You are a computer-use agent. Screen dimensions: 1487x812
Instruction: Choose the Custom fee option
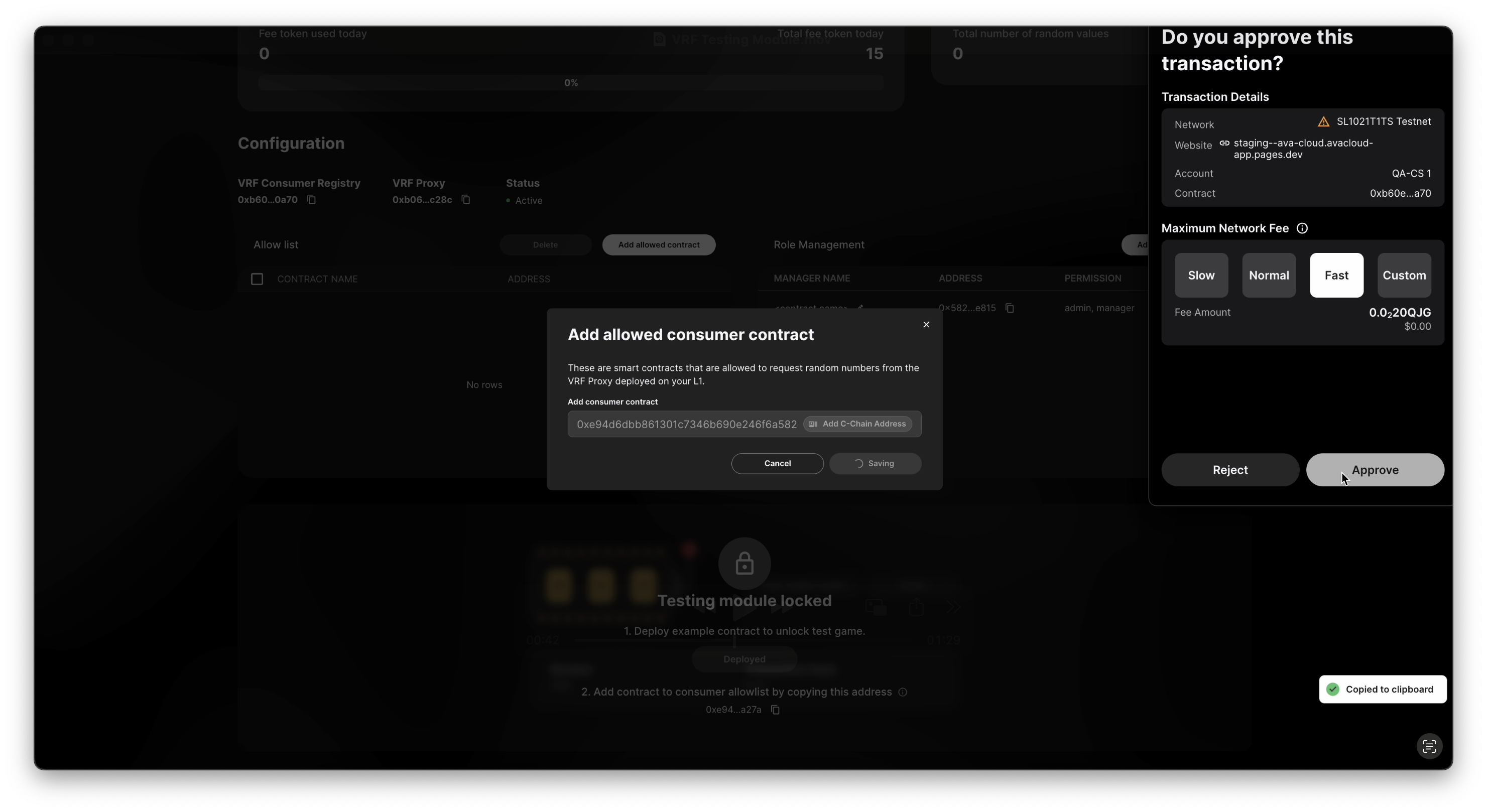tap(1403, 276)
